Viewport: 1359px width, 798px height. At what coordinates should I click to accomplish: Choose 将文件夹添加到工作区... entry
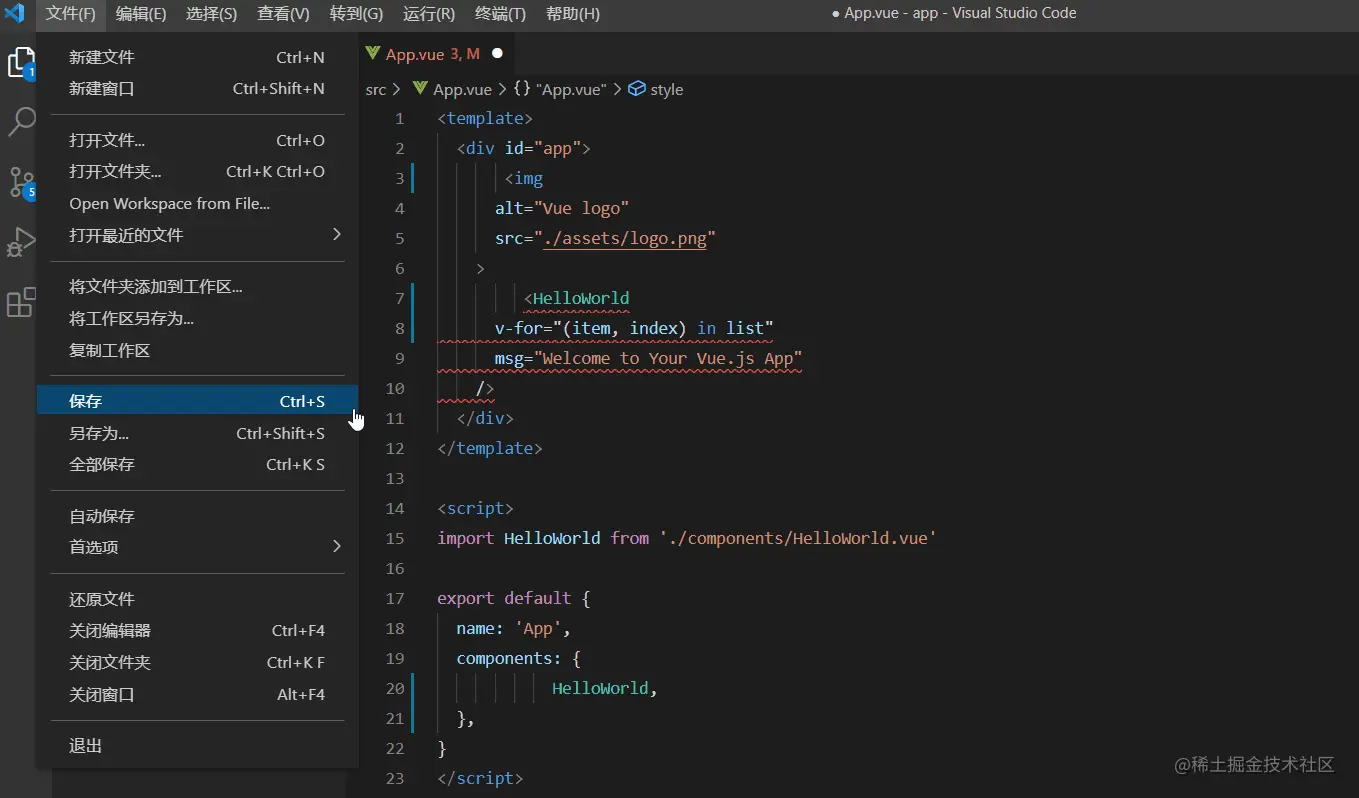point(197,287)
